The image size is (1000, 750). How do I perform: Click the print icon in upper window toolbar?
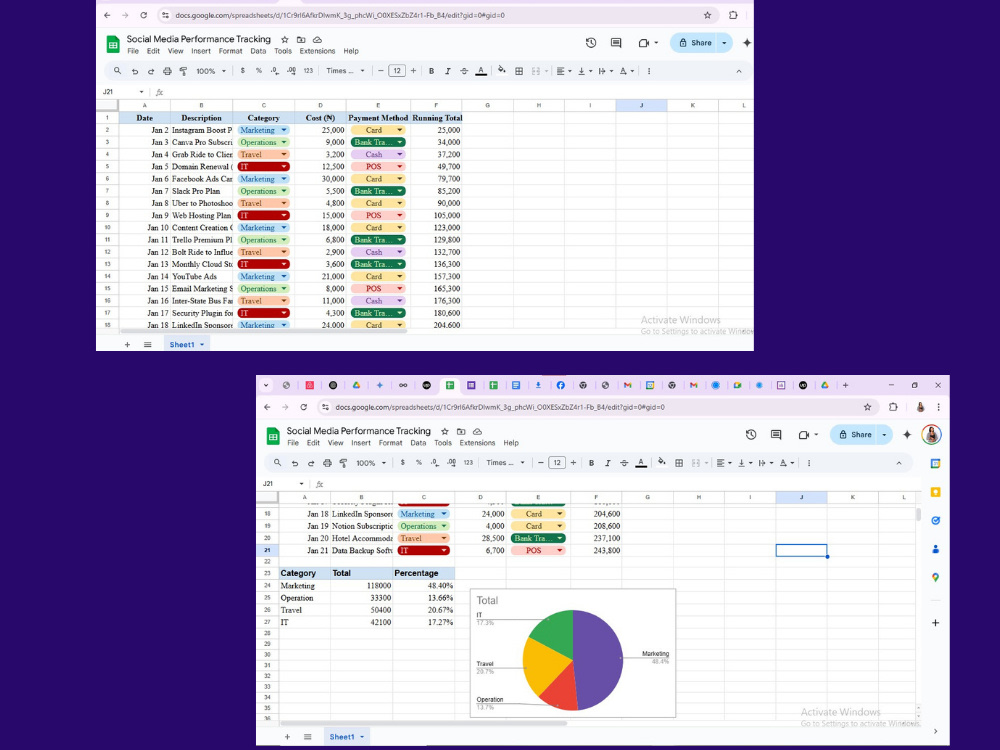click(x=167, y=71)
